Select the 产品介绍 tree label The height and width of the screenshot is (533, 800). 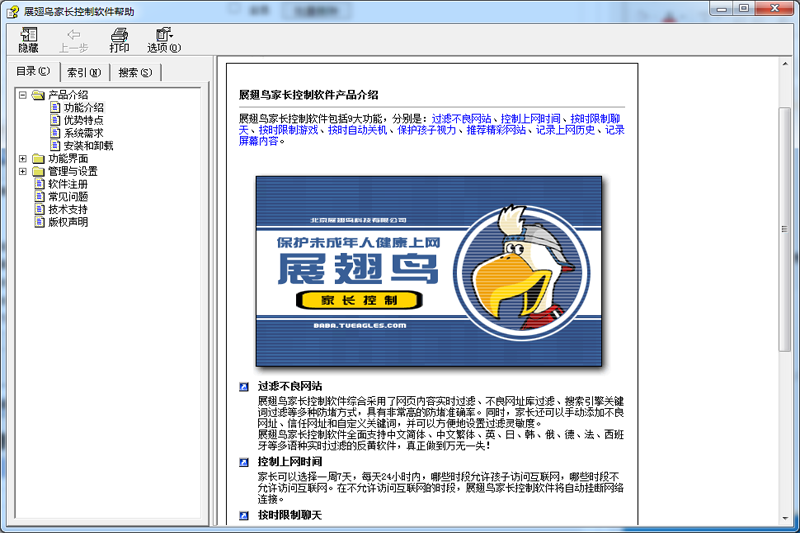click(68, 95)
